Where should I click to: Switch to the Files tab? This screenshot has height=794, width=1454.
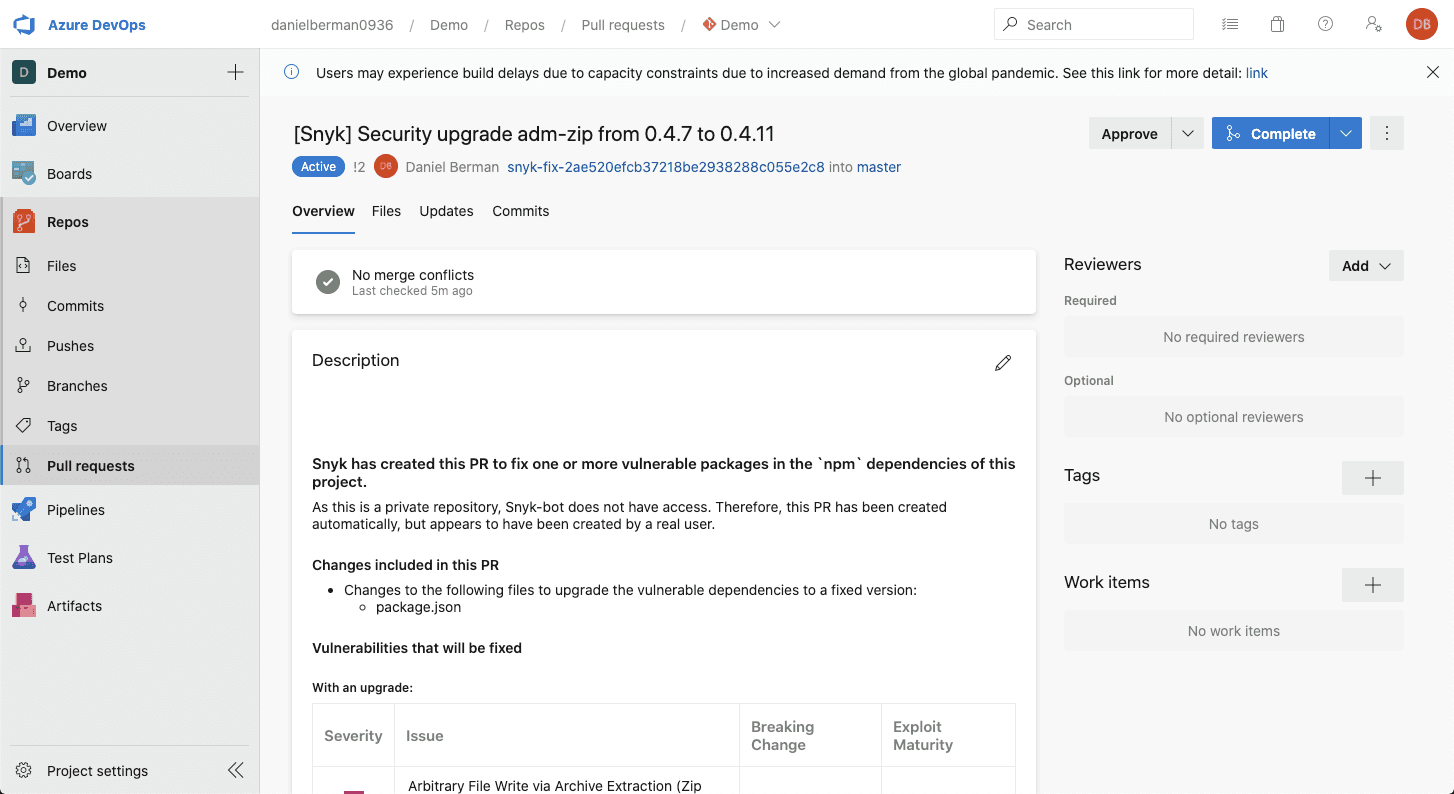click(x=386, y=211)
